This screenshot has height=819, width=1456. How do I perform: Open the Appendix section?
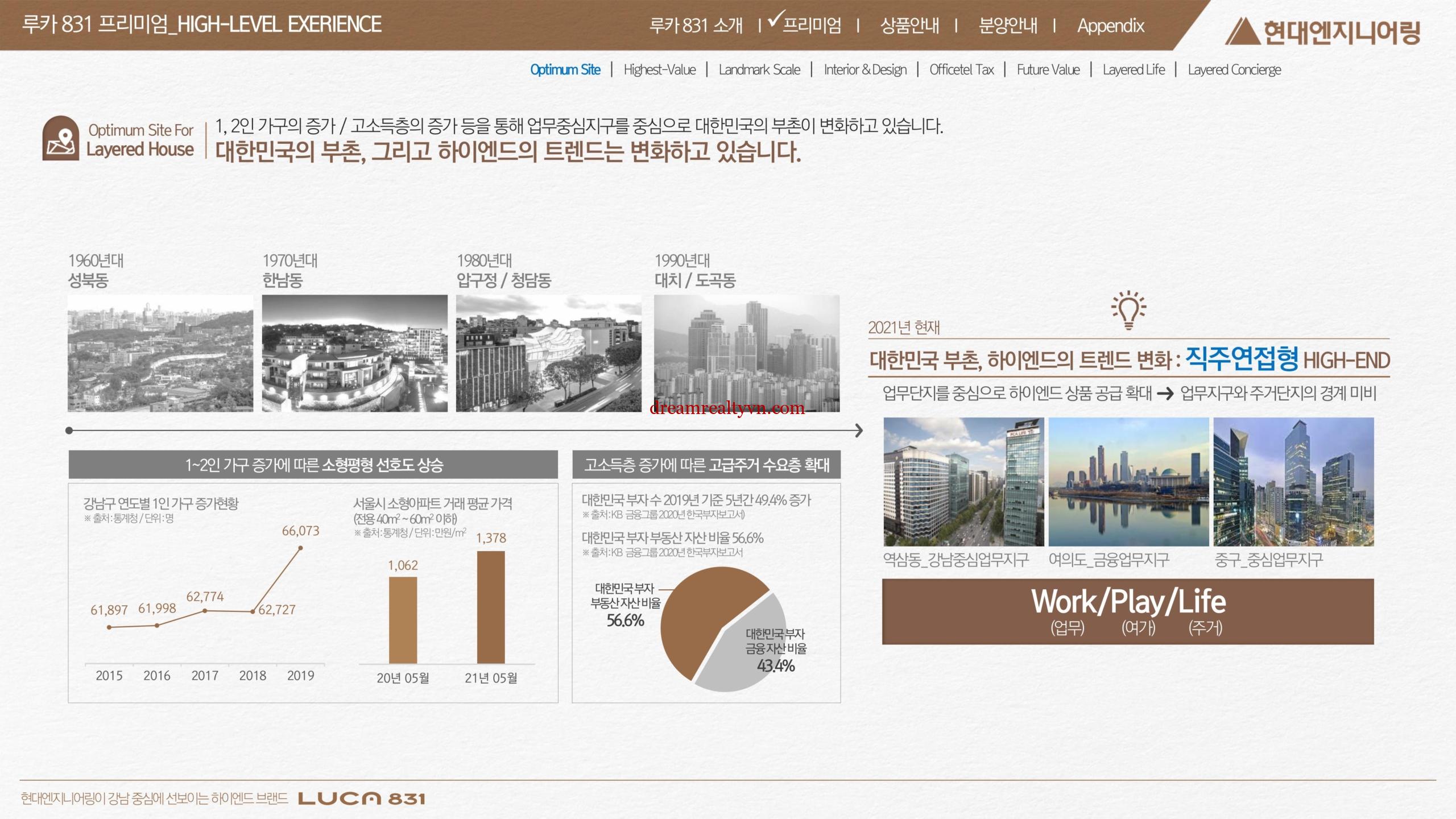1110,26
